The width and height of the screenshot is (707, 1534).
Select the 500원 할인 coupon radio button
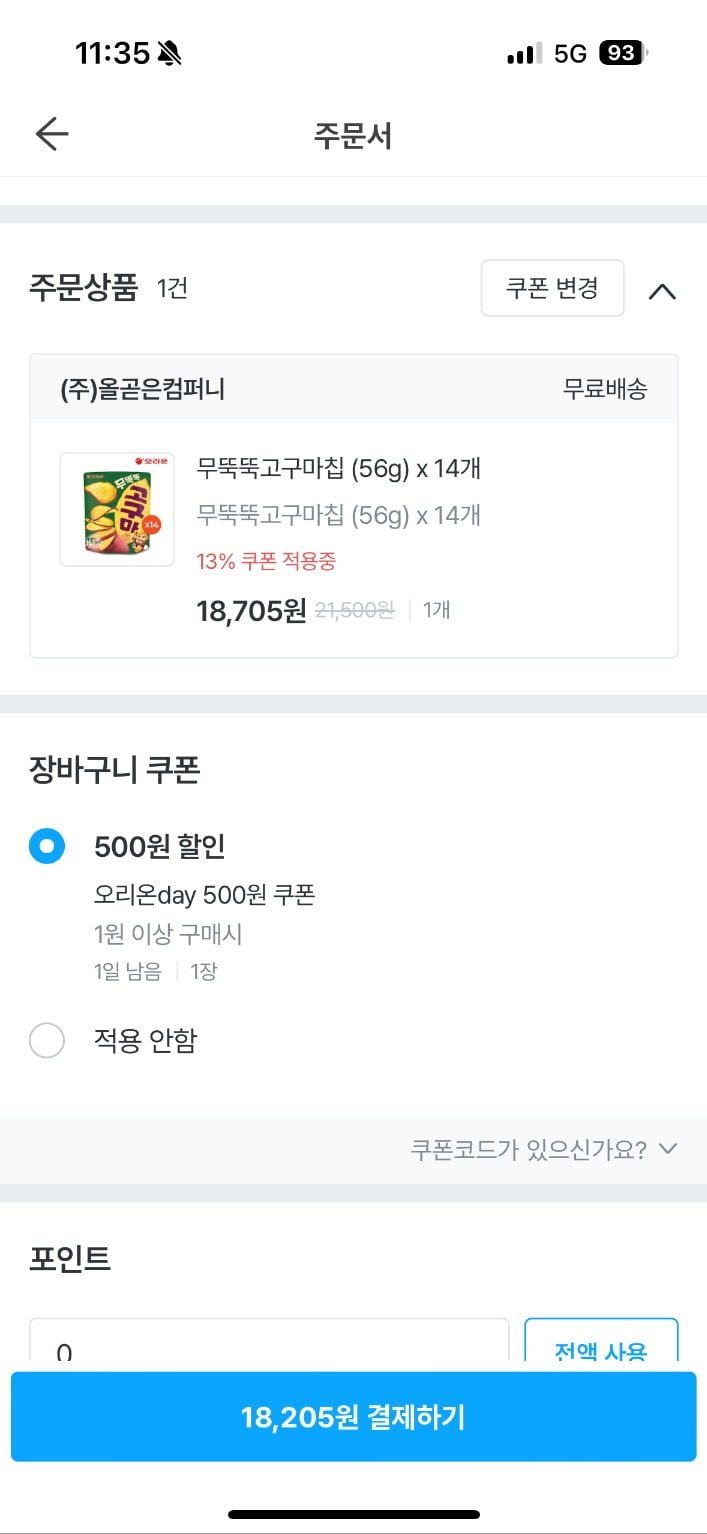click(47, 847)
